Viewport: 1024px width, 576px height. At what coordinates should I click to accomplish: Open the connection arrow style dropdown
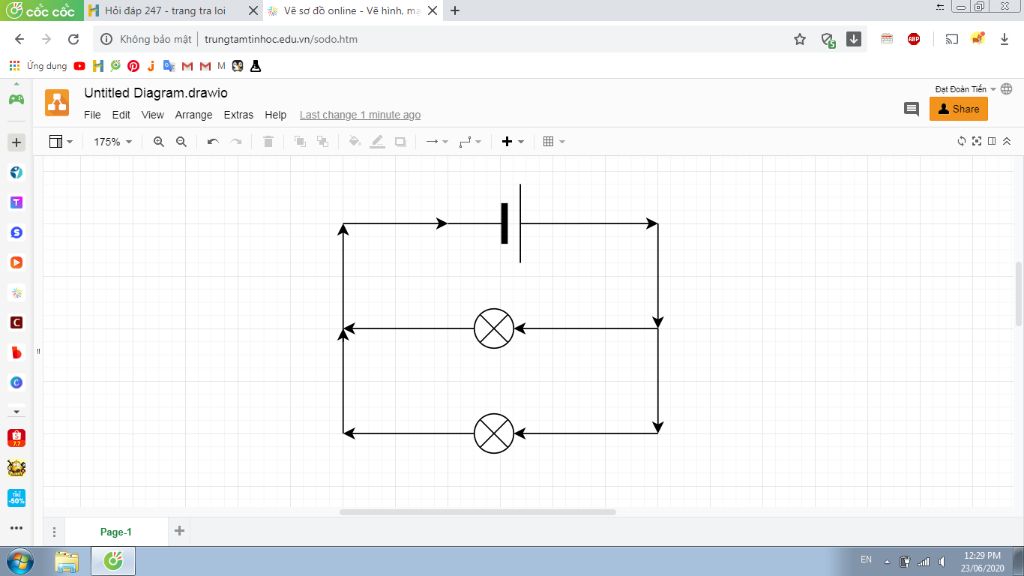pos(437,142)
